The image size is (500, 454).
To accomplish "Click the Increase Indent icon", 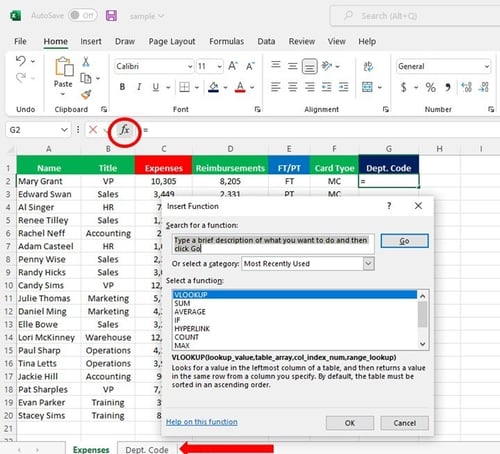I will pos(343,87).
